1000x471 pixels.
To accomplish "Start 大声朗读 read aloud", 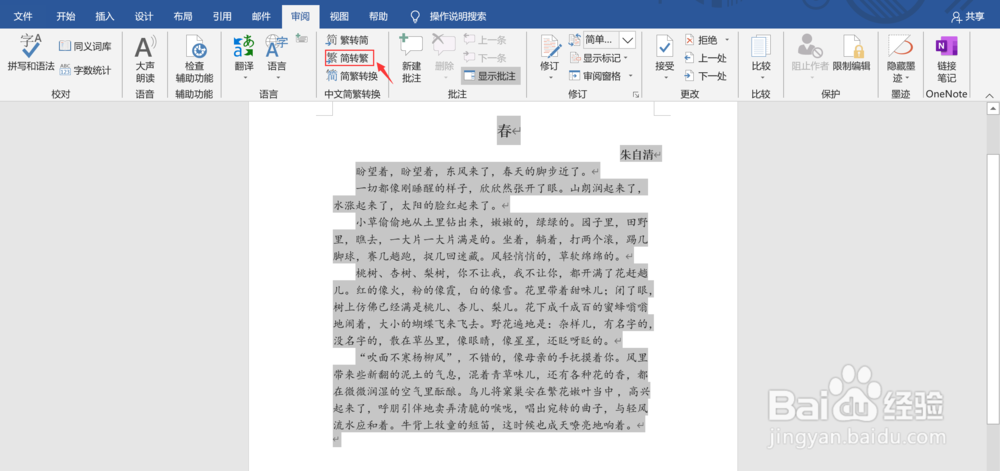I will pyautogui.click(x=145, y=59).
